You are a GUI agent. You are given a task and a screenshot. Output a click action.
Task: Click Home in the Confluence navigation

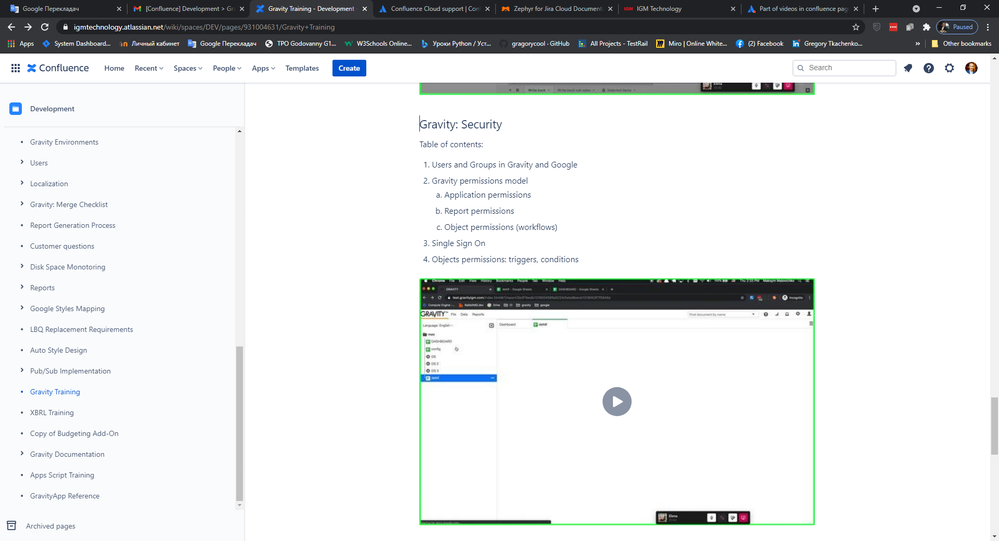coord(114,68)
